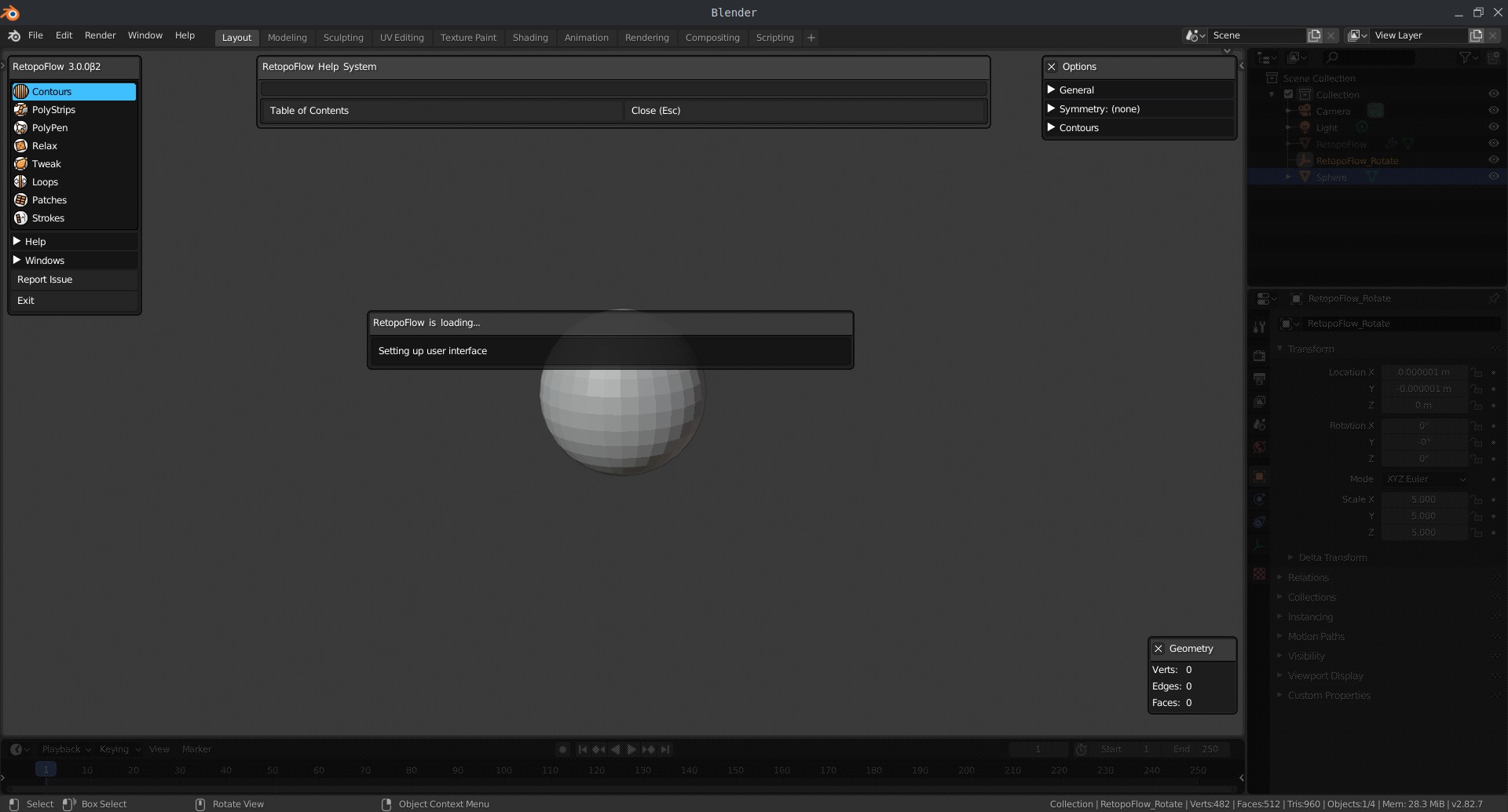Screen dimensions: 1508x812
Task: Click Report Issue button
Action: coord(74,280)
